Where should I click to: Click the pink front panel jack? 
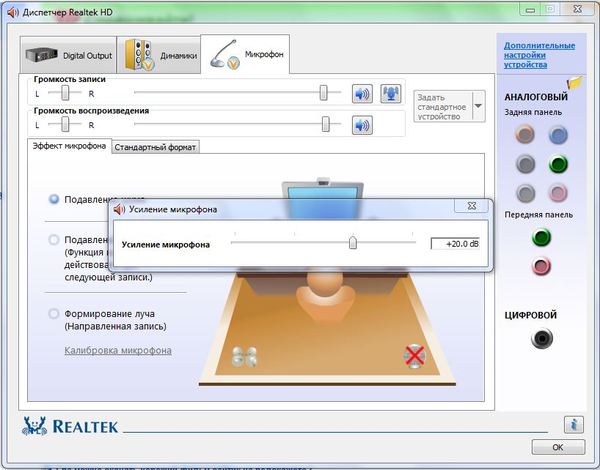coord(541,266)
